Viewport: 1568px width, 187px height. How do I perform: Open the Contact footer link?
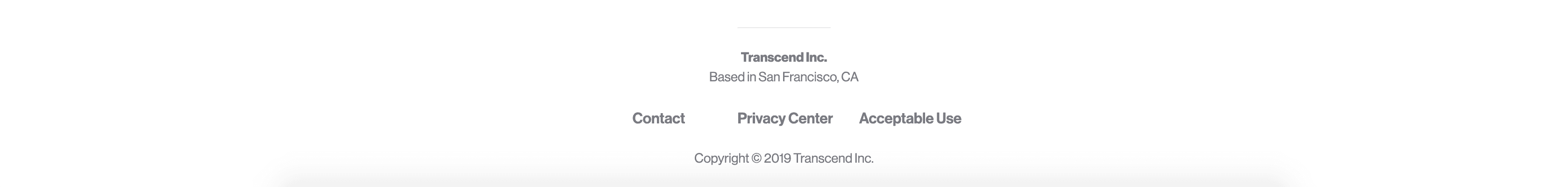[x=658, y=118]
